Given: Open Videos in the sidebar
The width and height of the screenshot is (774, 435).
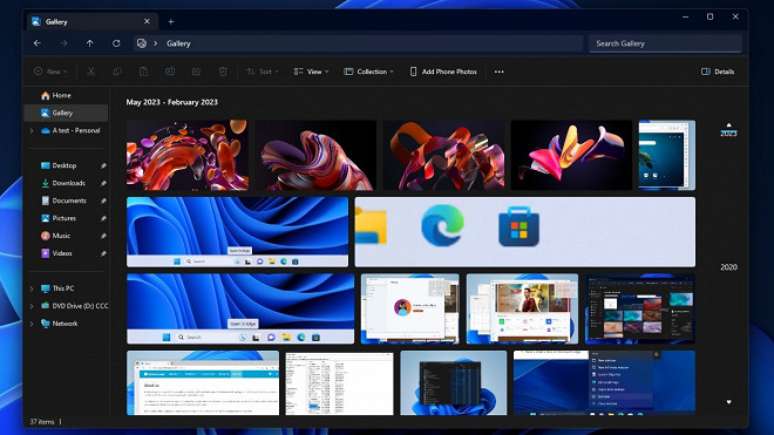Looking at the screenshot, I should pos(57,253).
